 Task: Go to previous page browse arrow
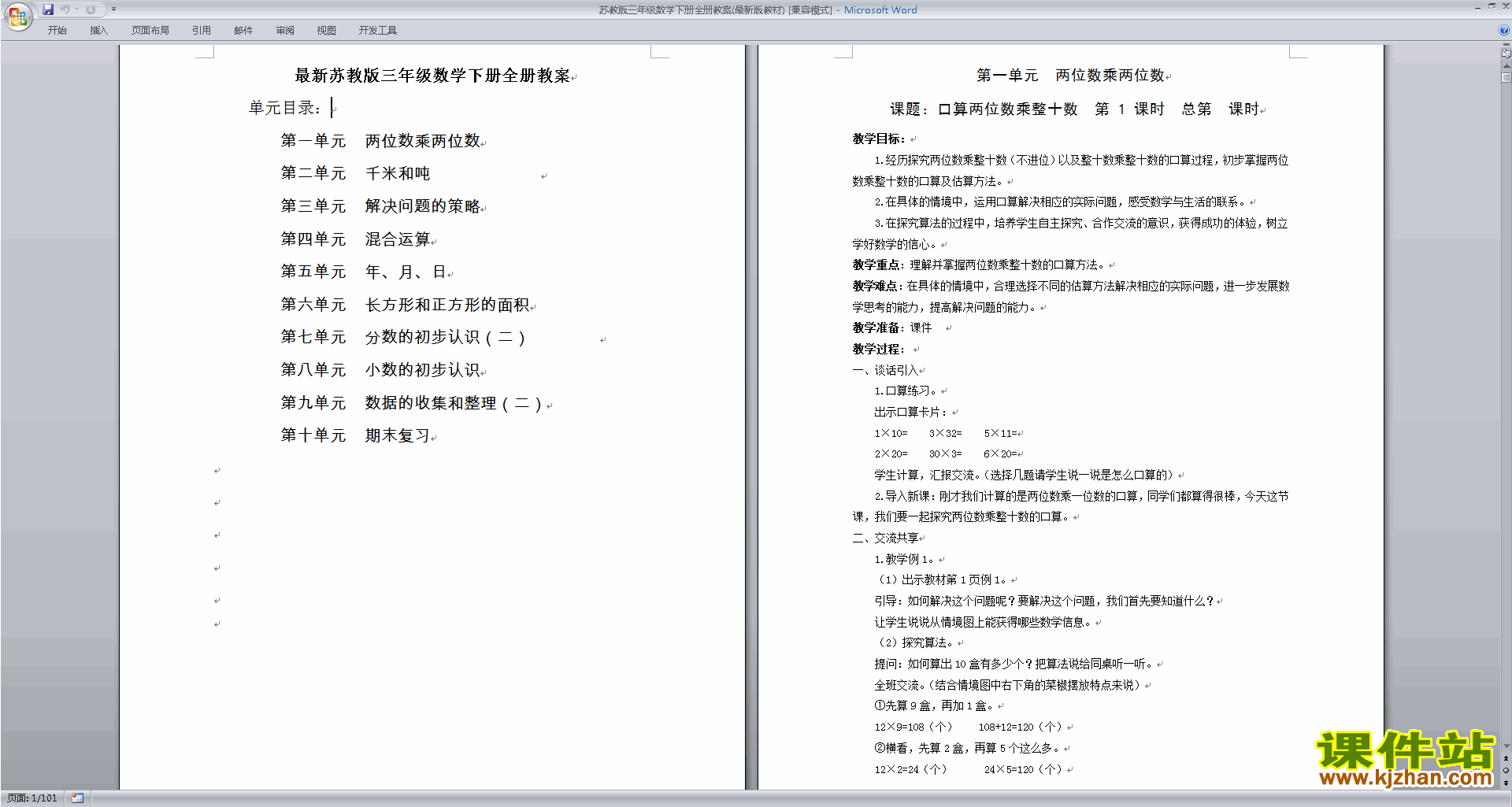tap(1506, 759)
